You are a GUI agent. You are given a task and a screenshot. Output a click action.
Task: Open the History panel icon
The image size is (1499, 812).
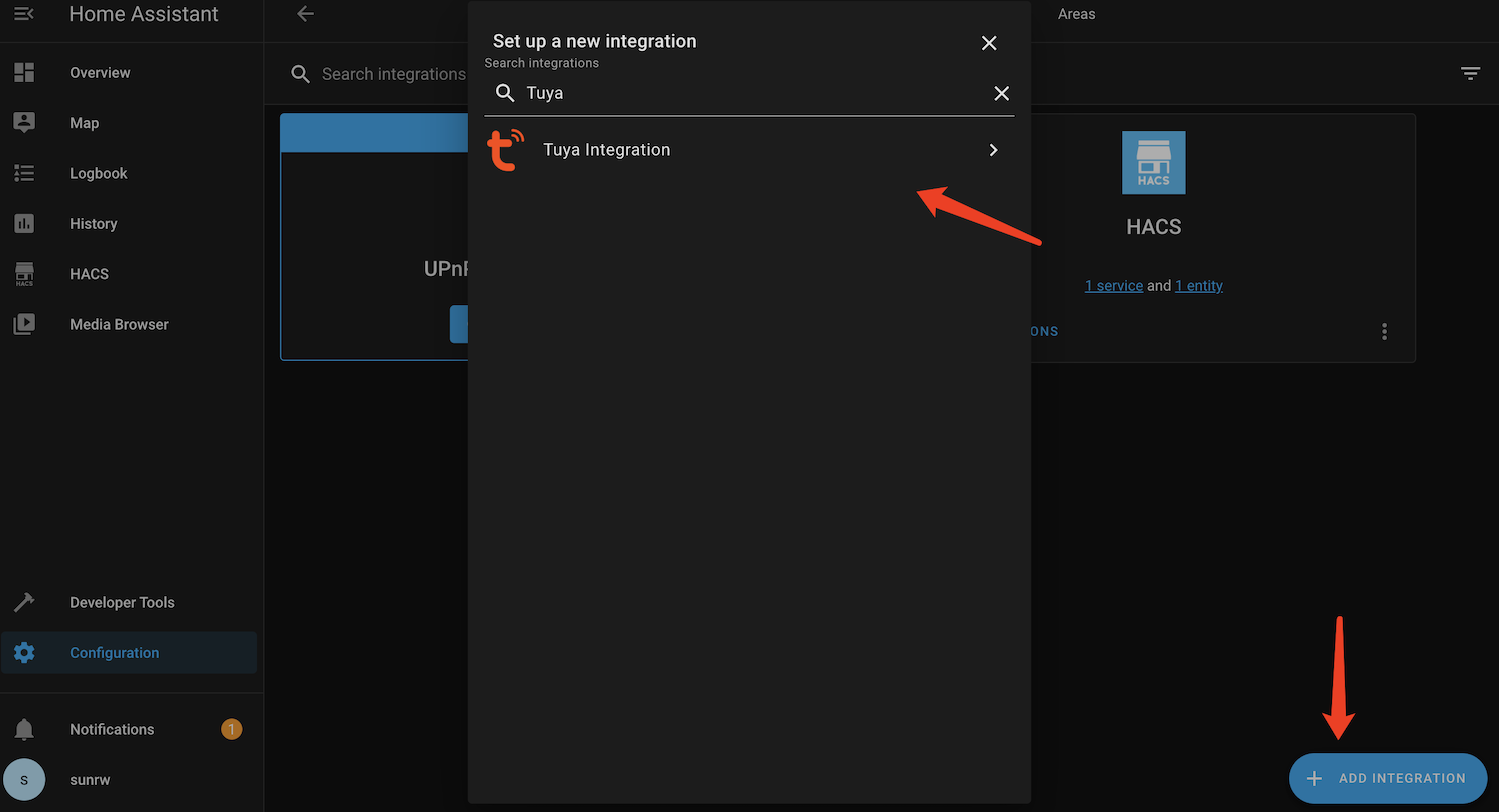tap(24, 223)
